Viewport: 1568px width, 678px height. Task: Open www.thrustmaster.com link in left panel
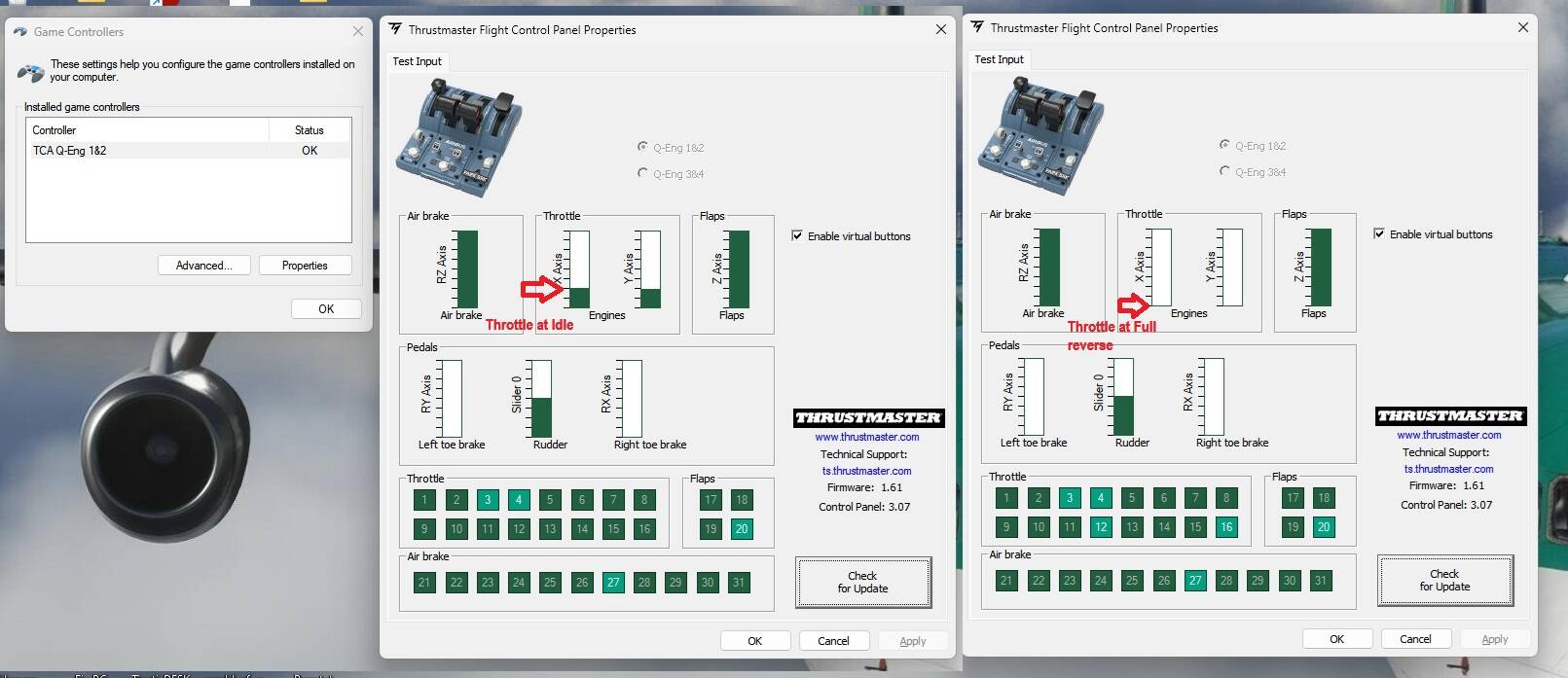[867, 438]
